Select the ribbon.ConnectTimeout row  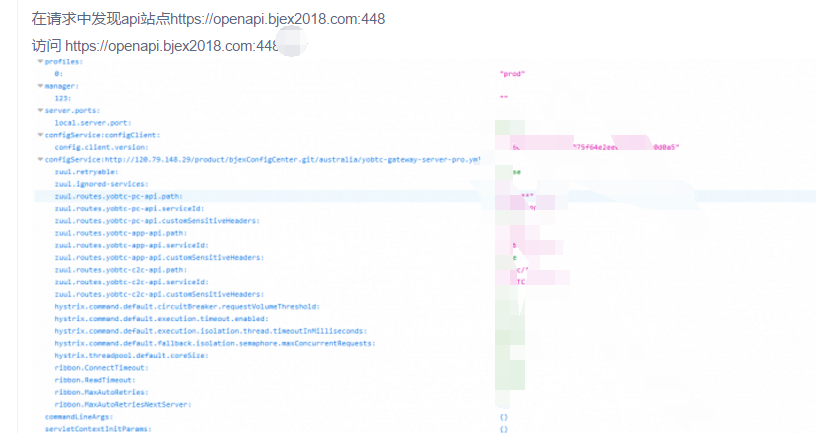coord(101,368)
